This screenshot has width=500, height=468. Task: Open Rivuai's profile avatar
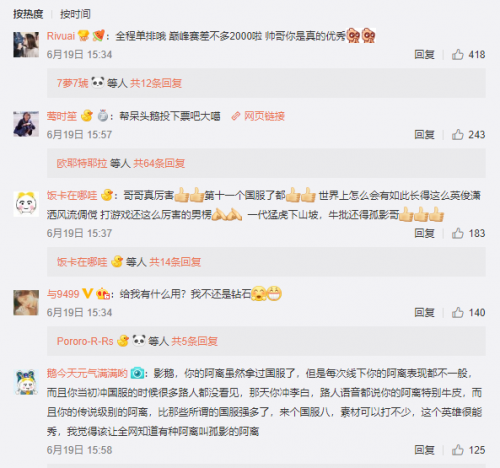pyautogui.click(x=26, y=45)
